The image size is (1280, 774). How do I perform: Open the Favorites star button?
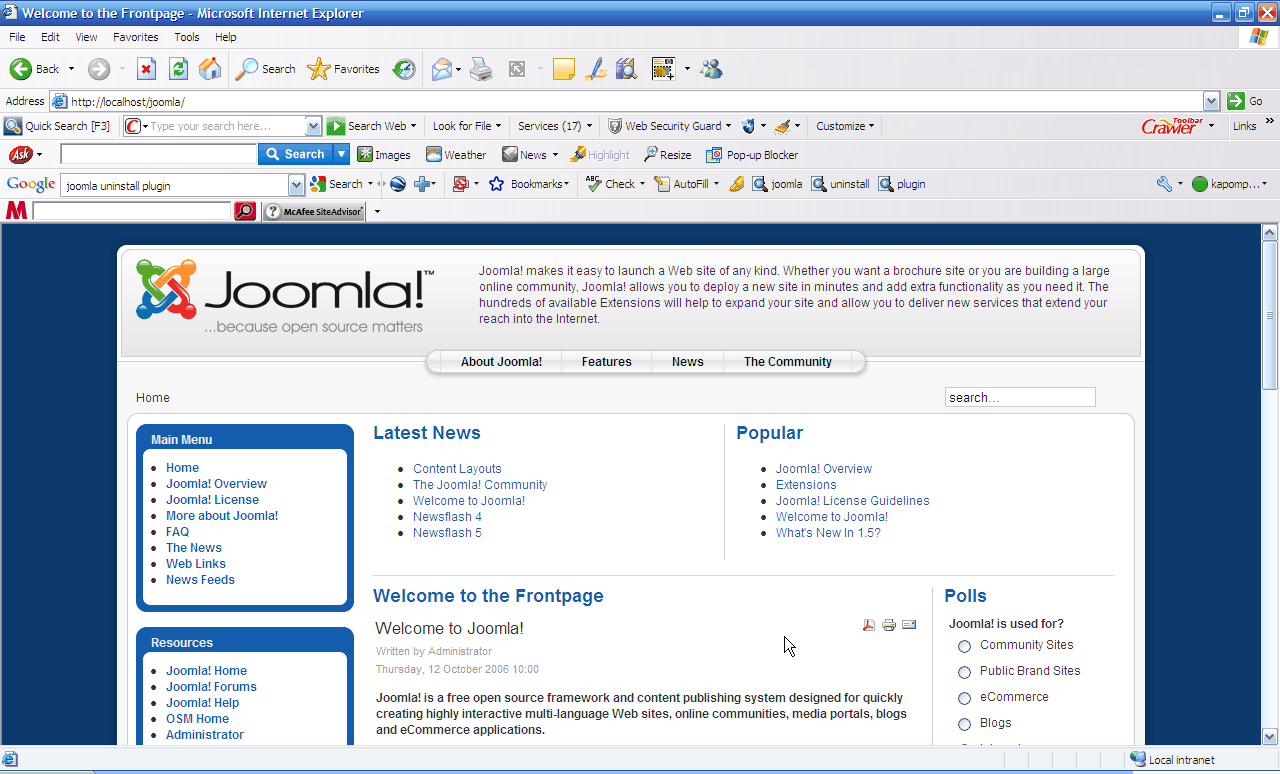[x=343, y=69]
